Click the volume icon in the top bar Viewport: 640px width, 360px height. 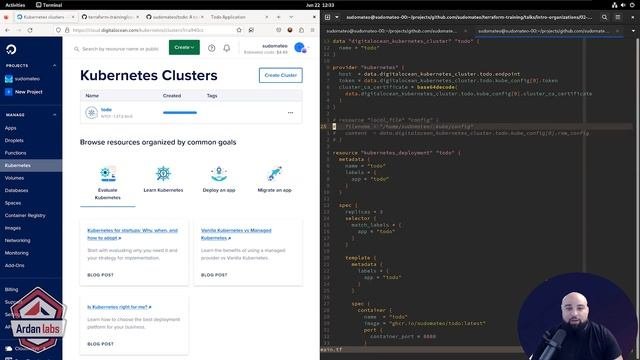click(623, 5)
